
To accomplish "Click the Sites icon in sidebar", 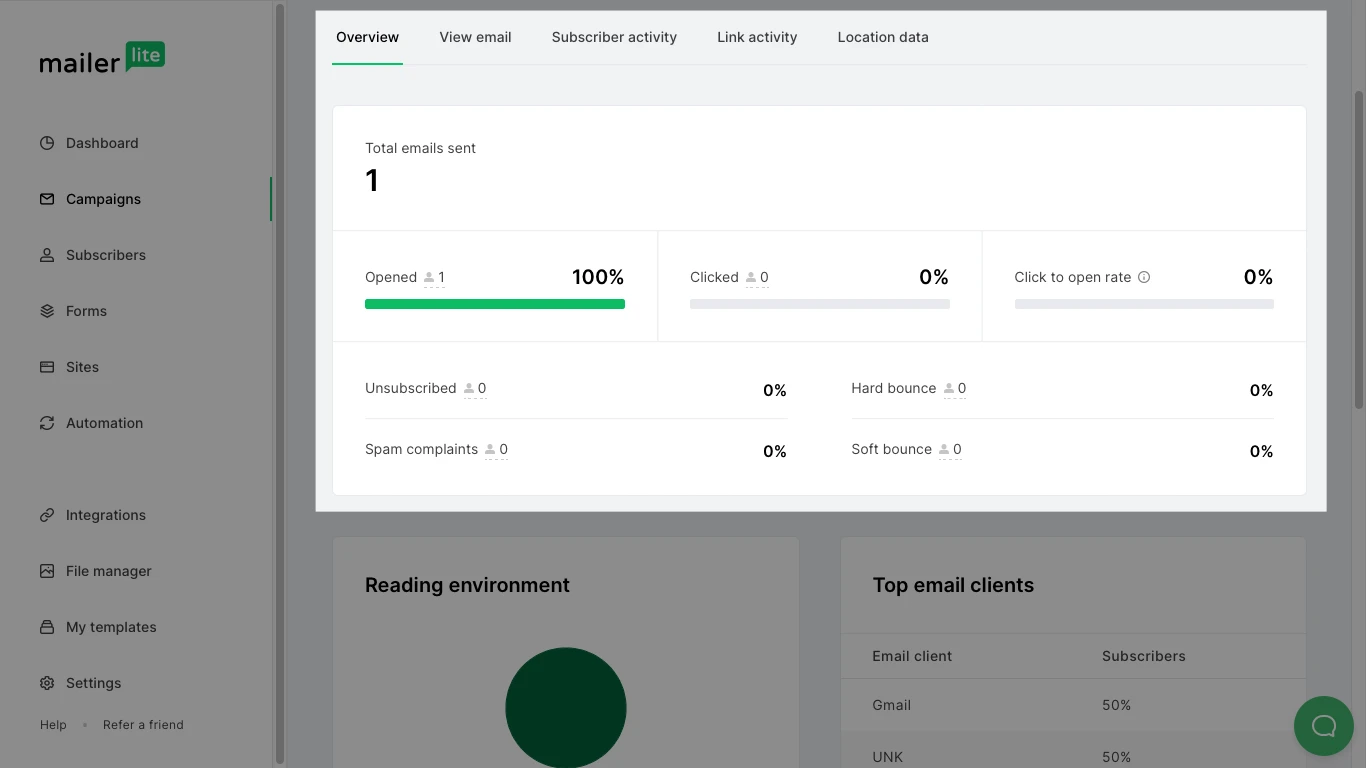I will click(47, 367).
